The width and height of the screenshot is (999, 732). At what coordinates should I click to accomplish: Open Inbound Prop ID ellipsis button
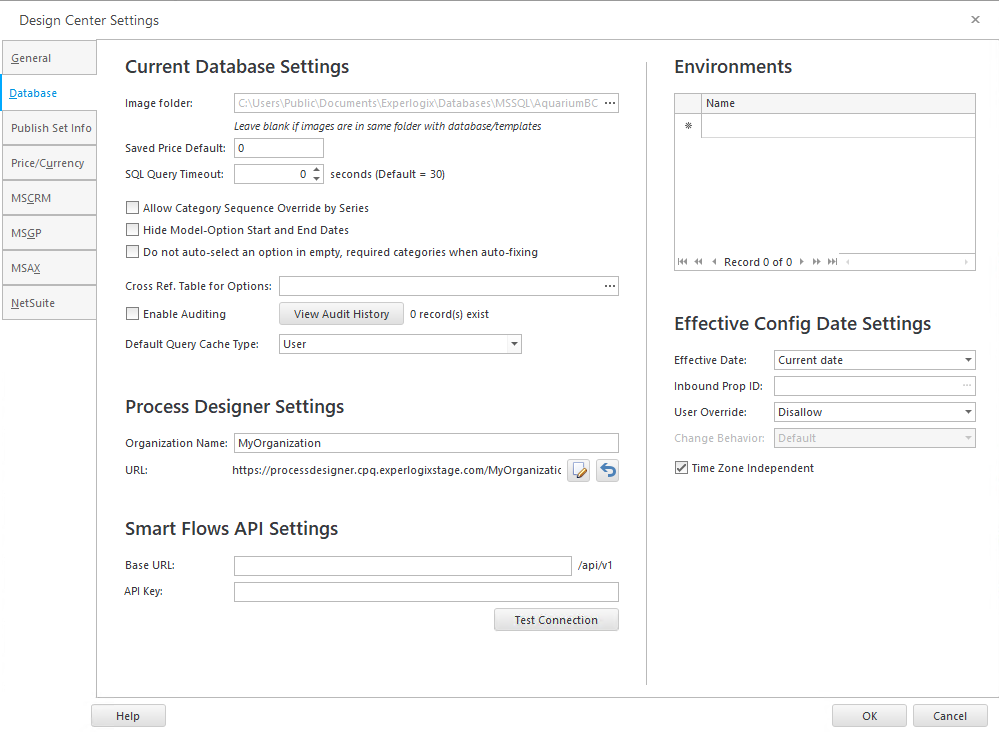click(967, 386)
